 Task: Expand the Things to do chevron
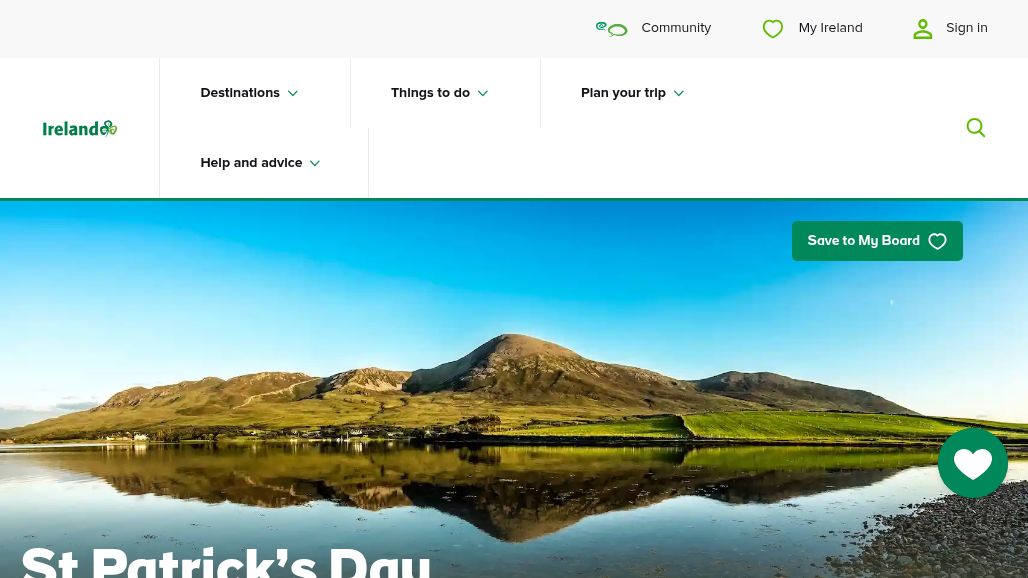click(x=483, y=93)
